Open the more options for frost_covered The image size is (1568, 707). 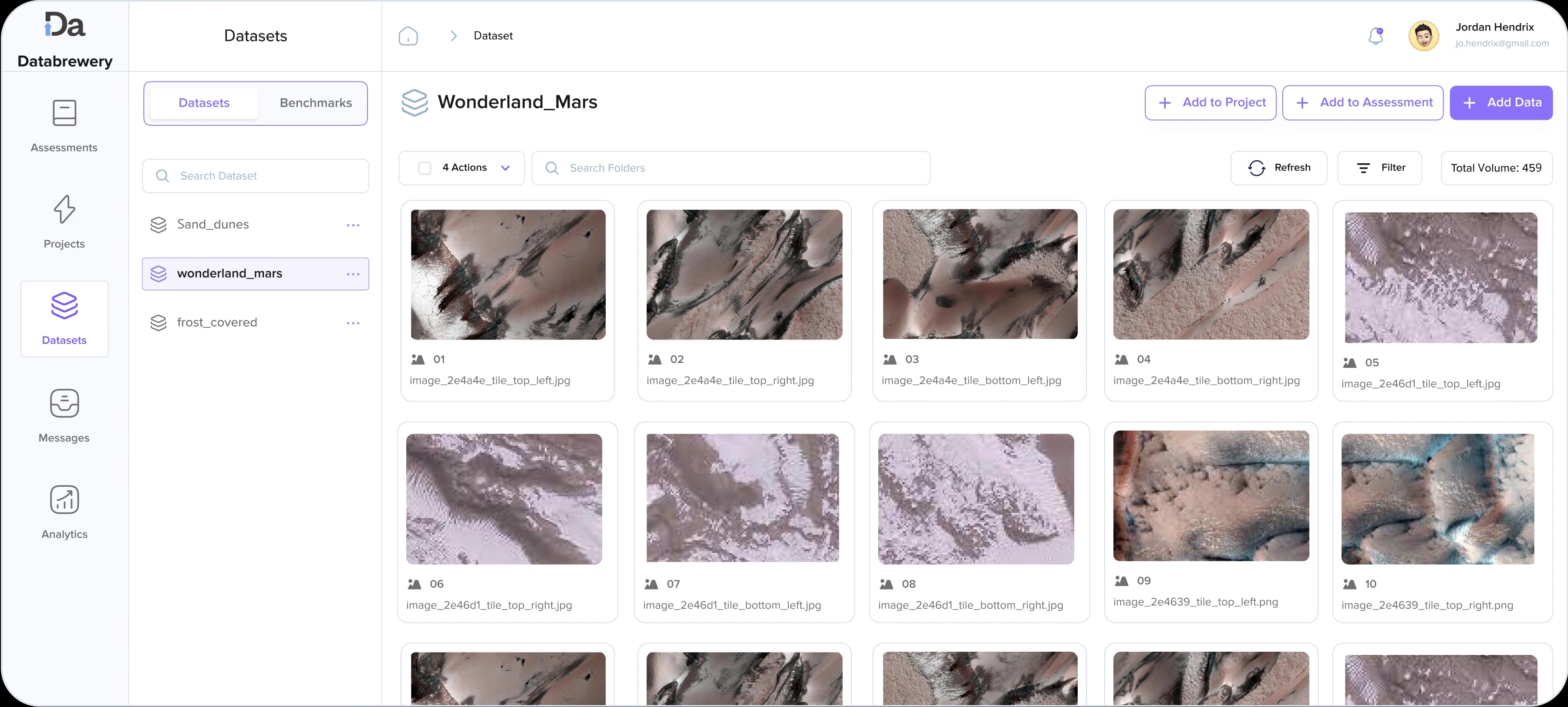[353, 323]
